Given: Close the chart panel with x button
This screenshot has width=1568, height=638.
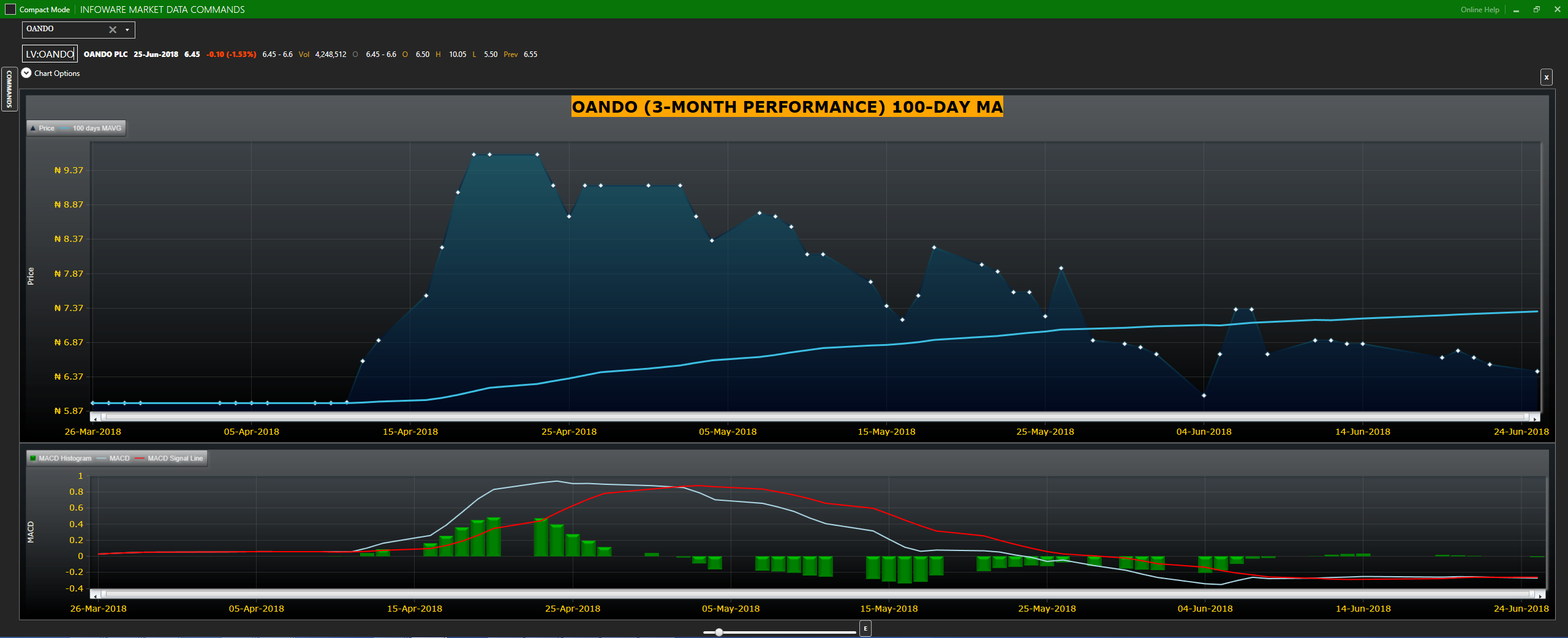Looking at the screenshot, I should (1546, 77).
